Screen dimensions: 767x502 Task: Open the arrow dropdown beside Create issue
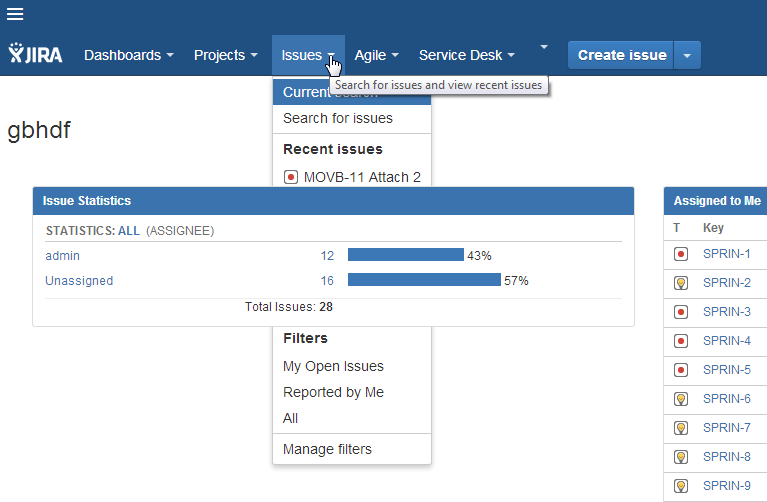tap(687, 55)
